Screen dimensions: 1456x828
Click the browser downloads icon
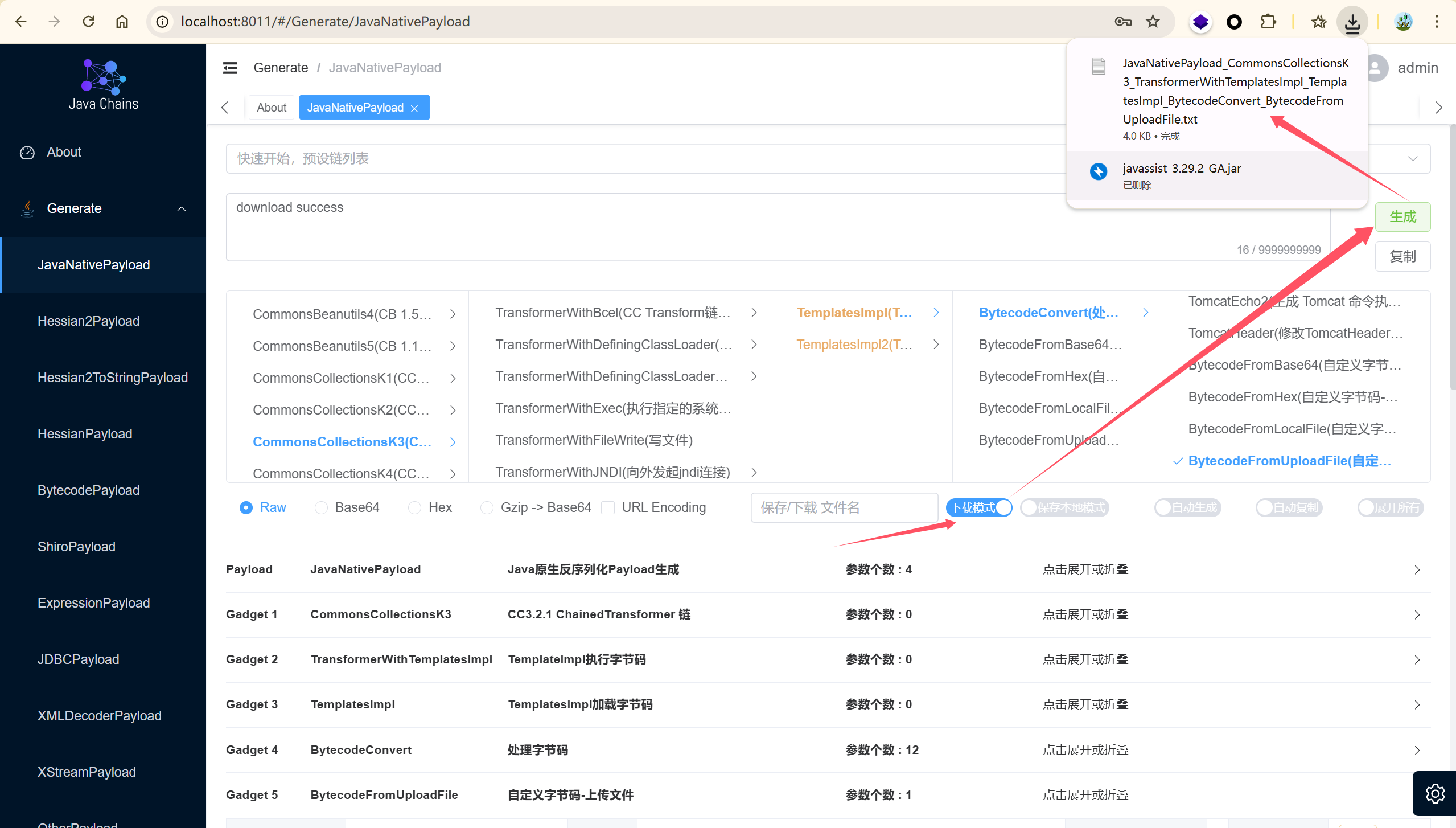coord(1352,22)
